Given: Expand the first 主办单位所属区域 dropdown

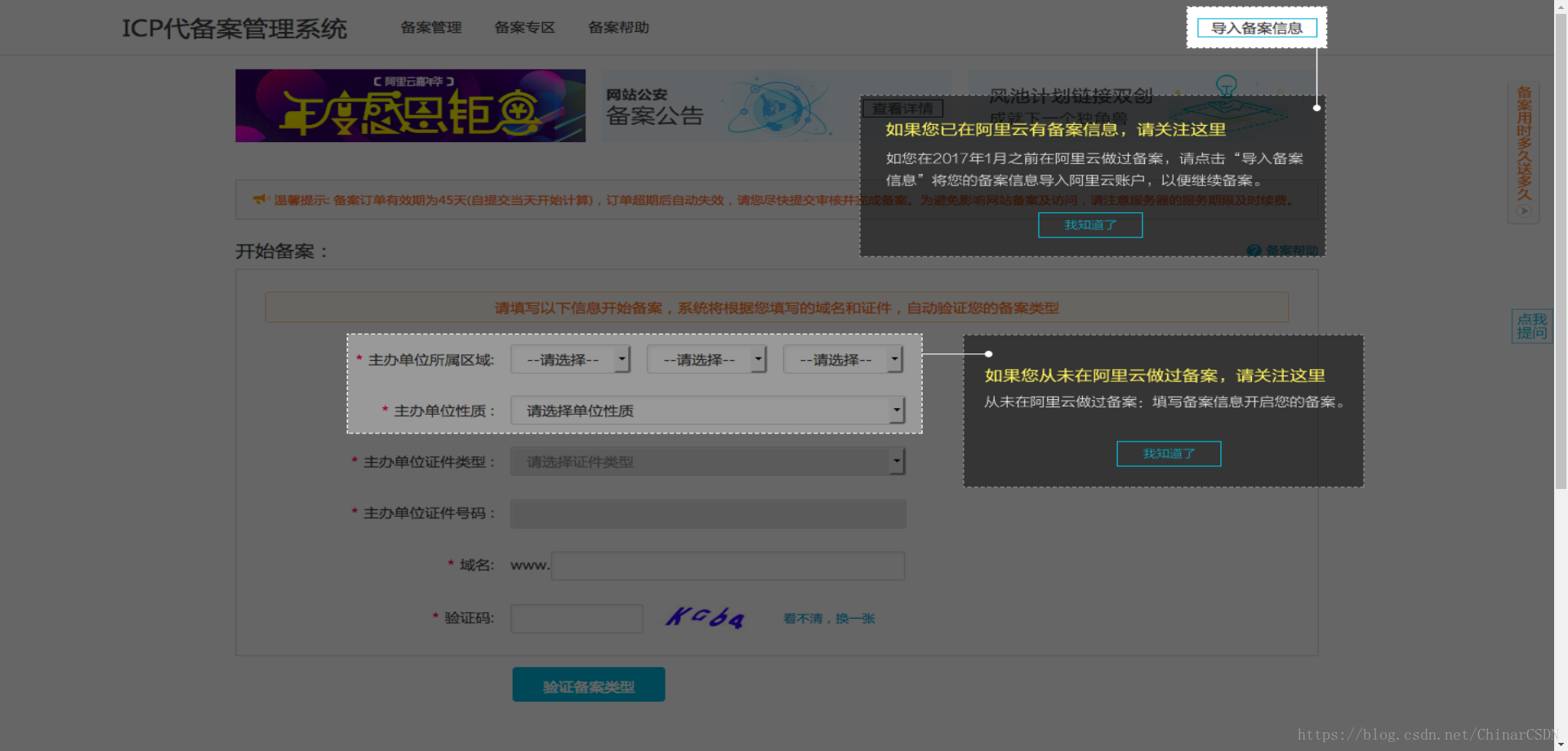Looking at the screenshot, I should point(570,359).
